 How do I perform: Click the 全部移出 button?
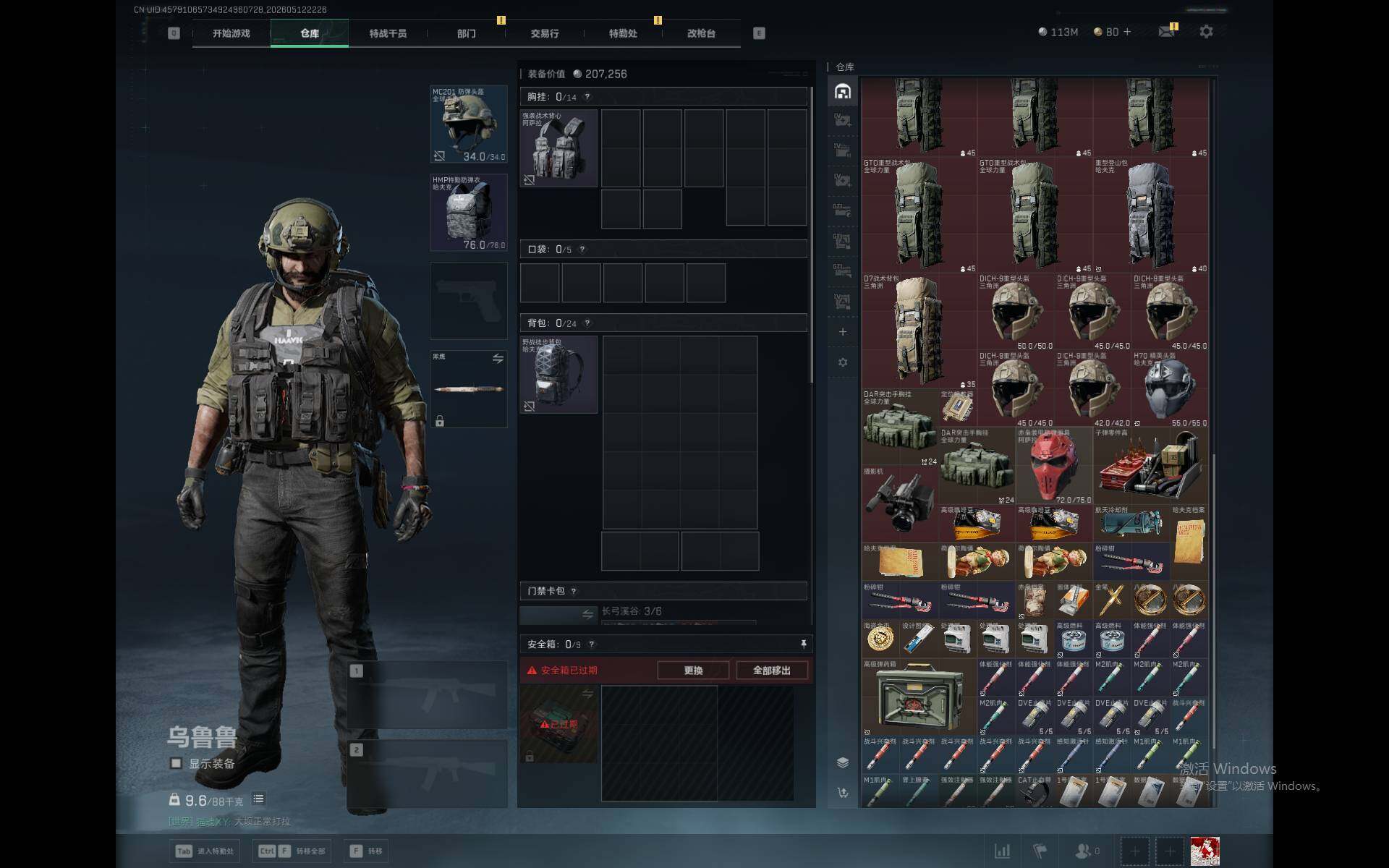(771, 671)
